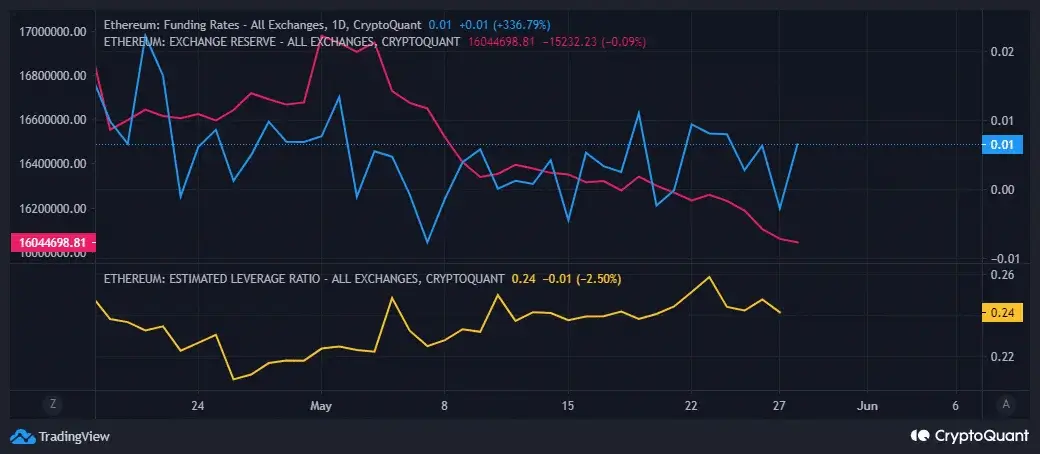Click the 0.26 leverage axis label
Screen dimensions: 1040x454
(1002, 274)
